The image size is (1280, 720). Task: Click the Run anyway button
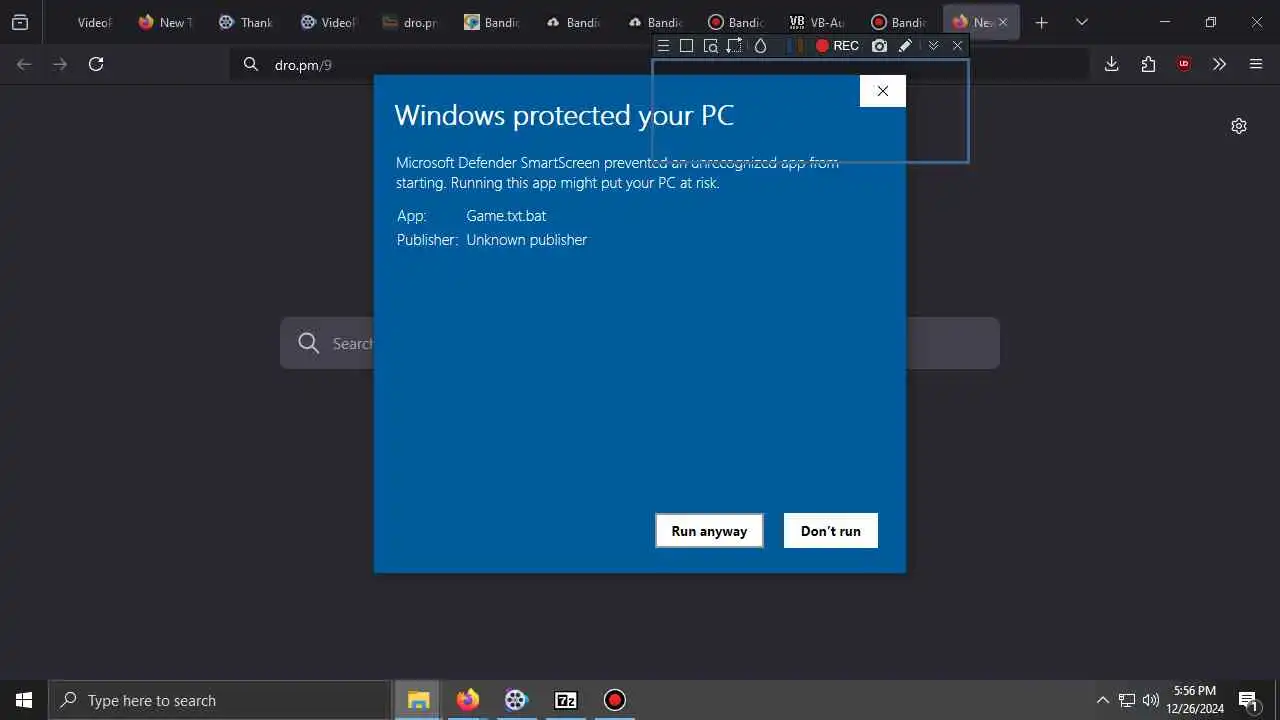709,531
